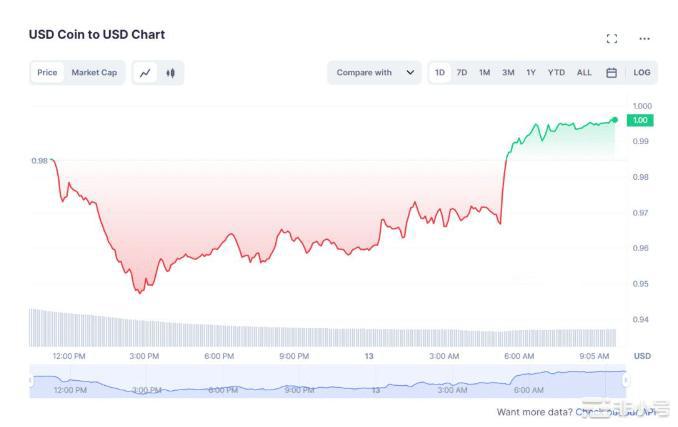
Task: Switch to line chart view
Action: (146, 73)
